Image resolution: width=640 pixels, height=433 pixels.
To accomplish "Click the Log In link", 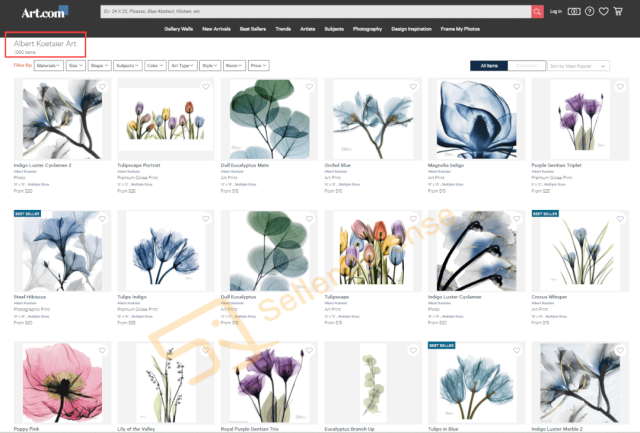I will click(556, 11).
